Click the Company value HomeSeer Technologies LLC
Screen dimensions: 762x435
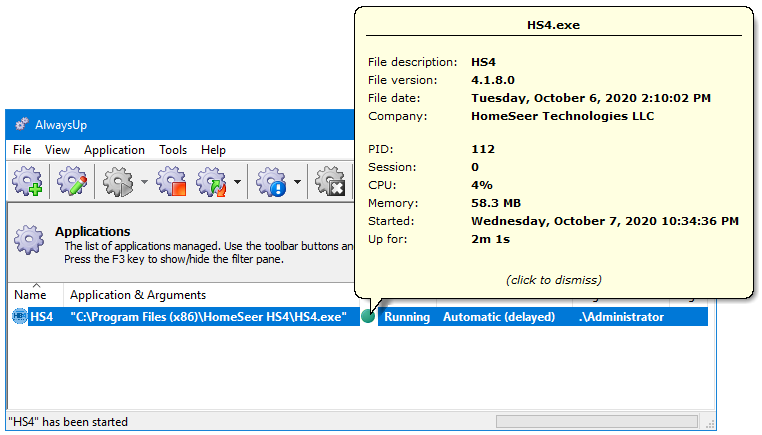pos(562,116)
